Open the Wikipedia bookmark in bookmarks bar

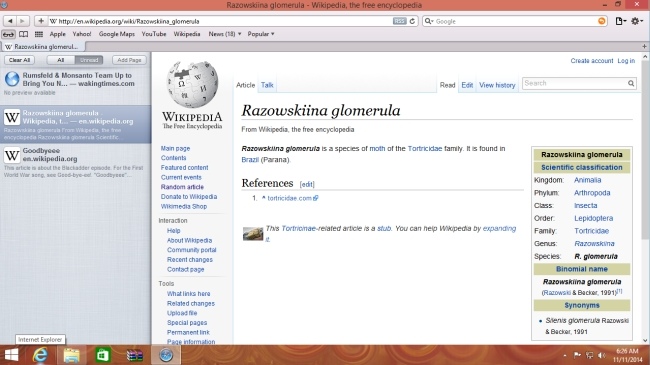tap(187, 34)
